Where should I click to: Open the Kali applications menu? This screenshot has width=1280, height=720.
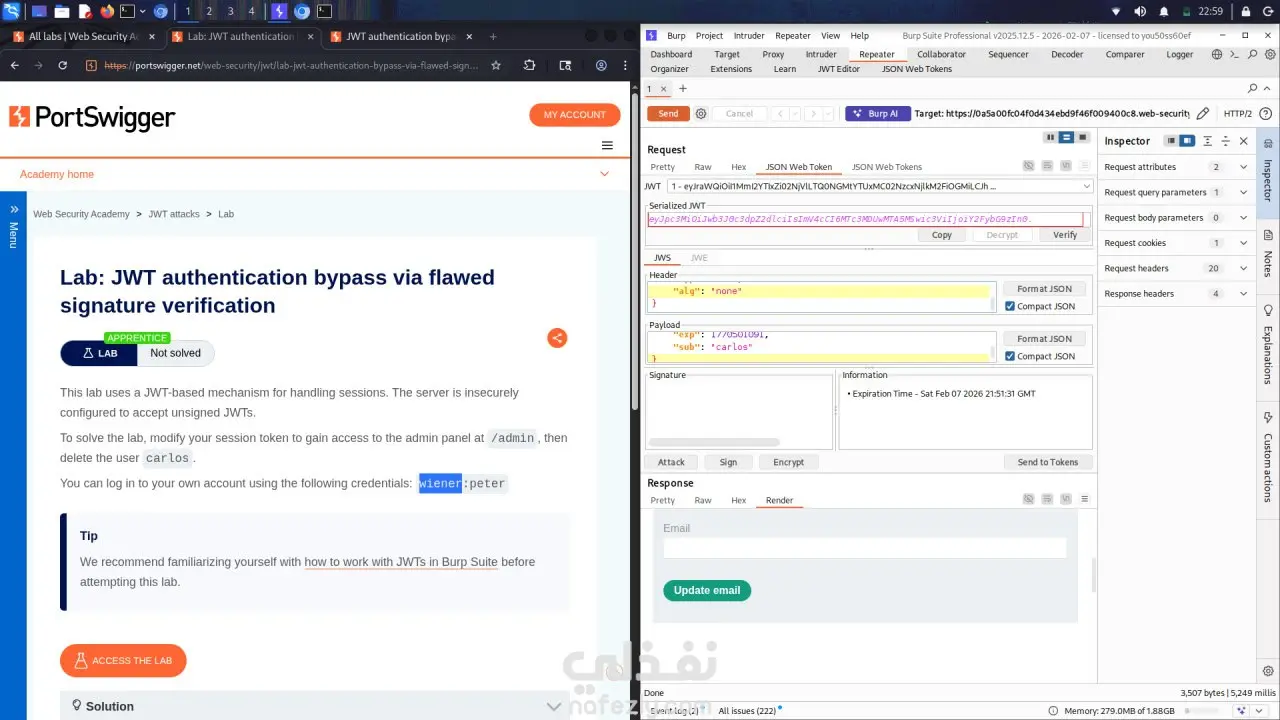11,11
